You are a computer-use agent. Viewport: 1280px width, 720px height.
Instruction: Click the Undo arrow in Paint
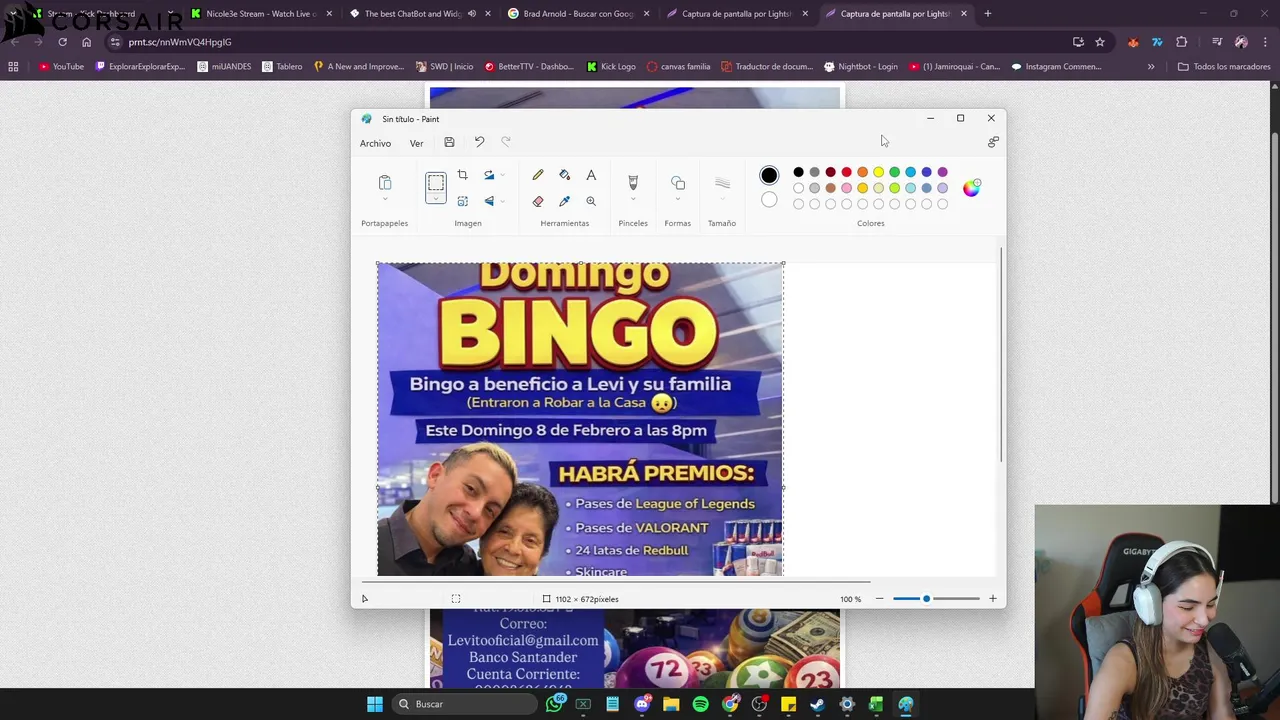pos(479,142)
